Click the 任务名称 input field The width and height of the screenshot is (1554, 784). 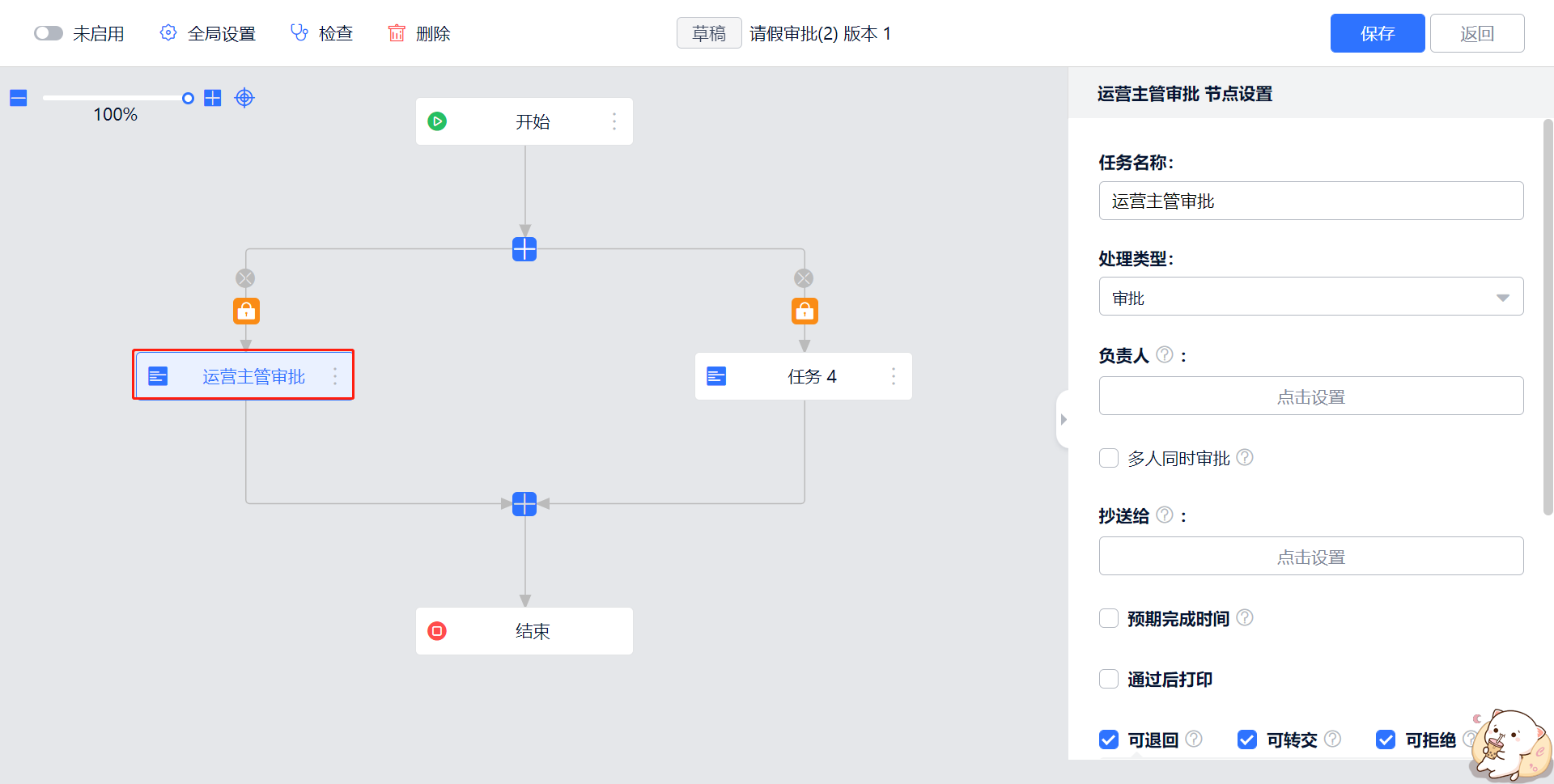coord(1310,201)
